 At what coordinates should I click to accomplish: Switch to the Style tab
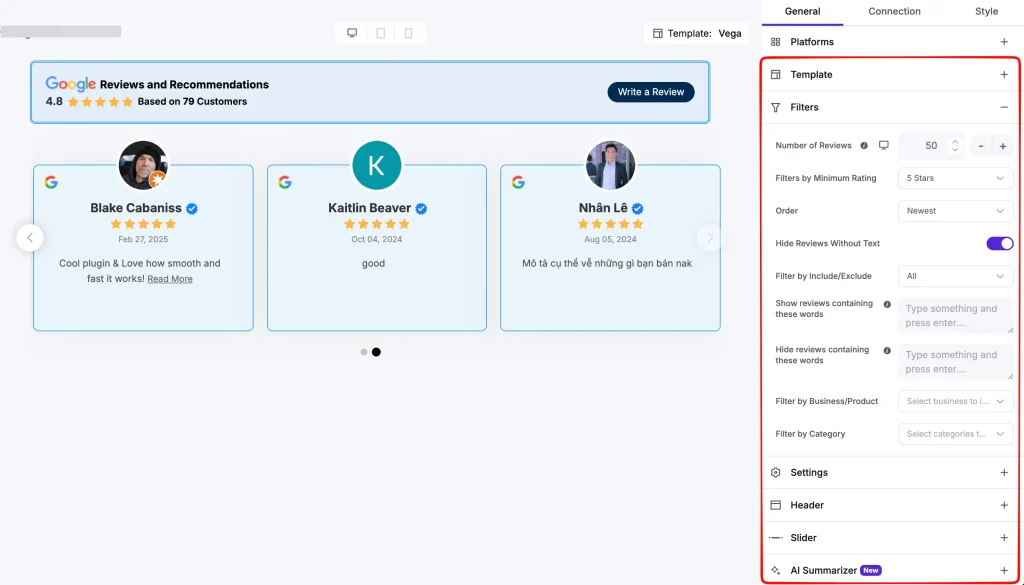point(986,12)
